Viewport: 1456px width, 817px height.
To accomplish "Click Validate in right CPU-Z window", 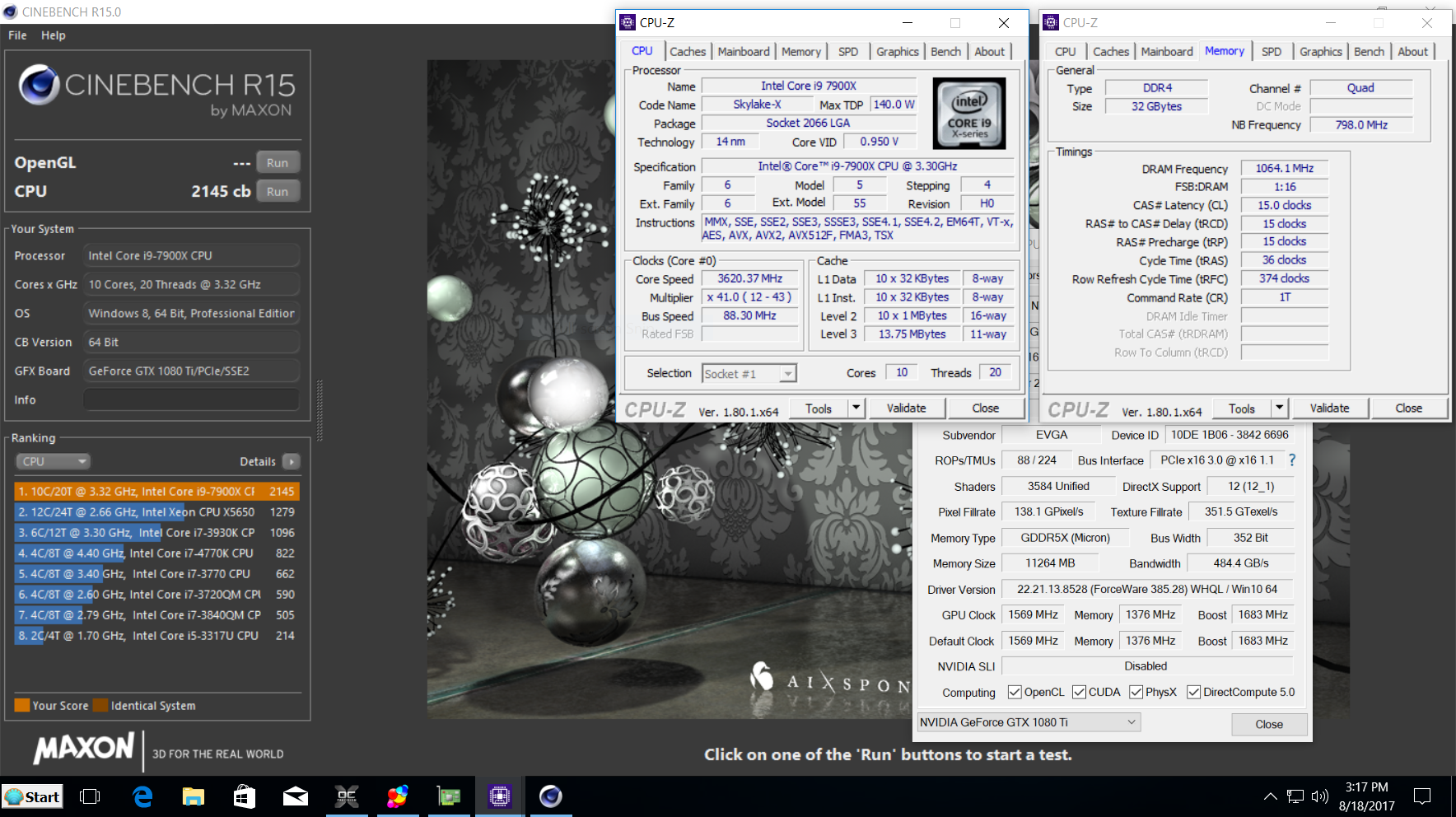I will (x=1330, y=408).
